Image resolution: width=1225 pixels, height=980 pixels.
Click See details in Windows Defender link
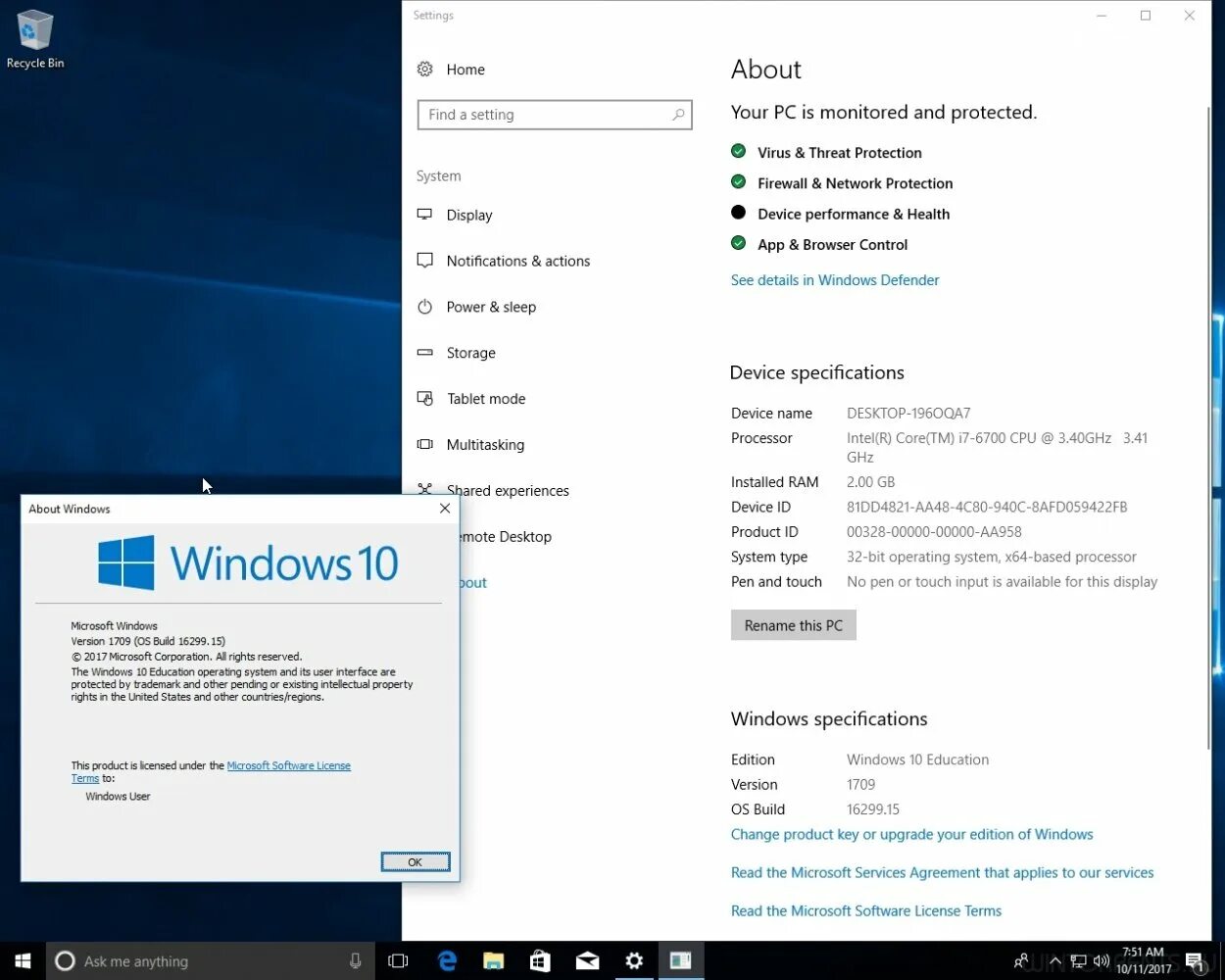point(835,280)
